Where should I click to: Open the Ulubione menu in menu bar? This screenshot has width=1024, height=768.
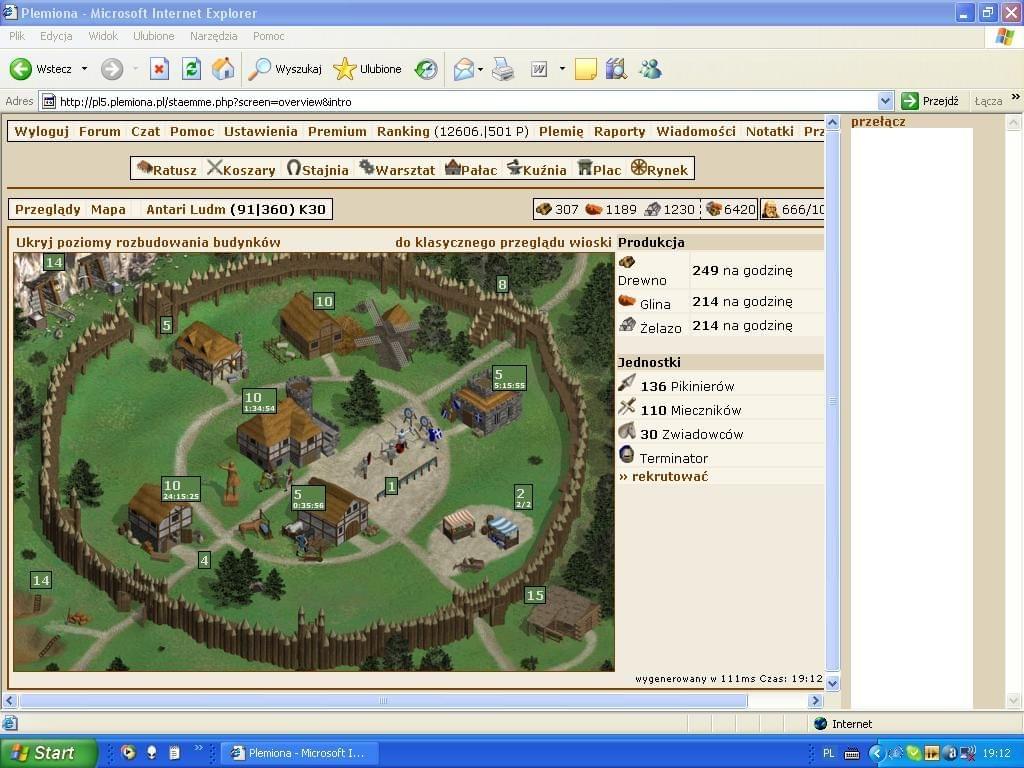(153, 36)
